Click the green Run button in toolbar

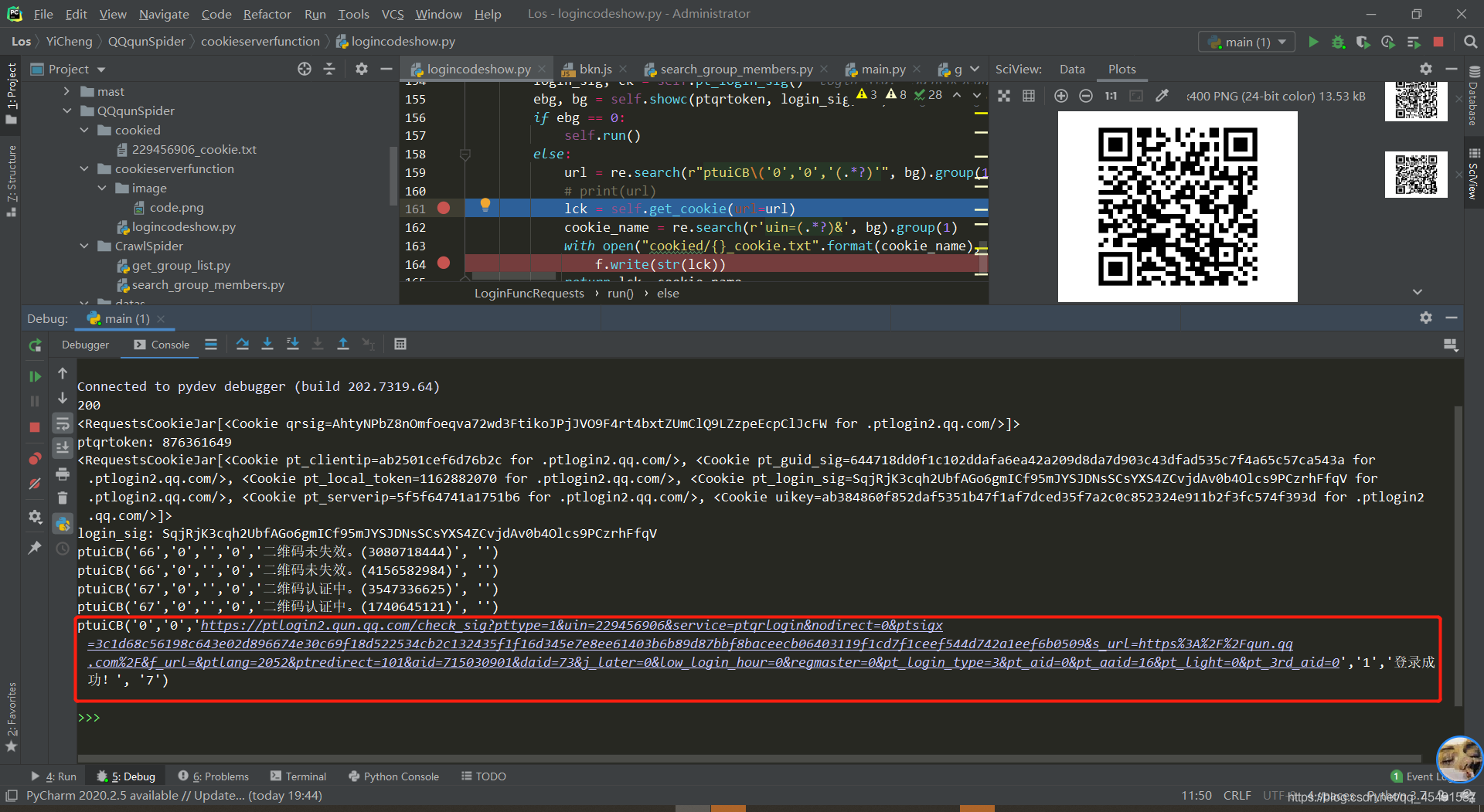[1313, 42]
